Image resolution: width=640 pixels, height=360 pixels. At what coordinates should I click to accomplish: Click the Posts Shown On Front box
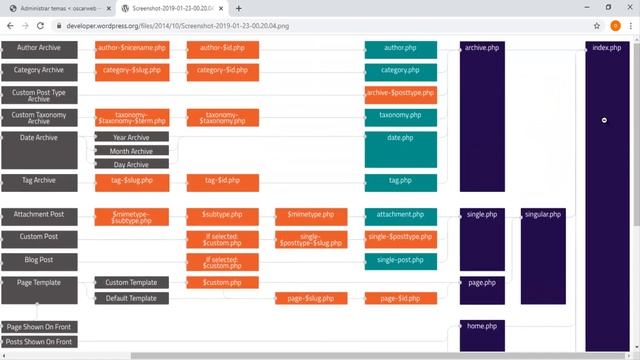coord(39,342)
